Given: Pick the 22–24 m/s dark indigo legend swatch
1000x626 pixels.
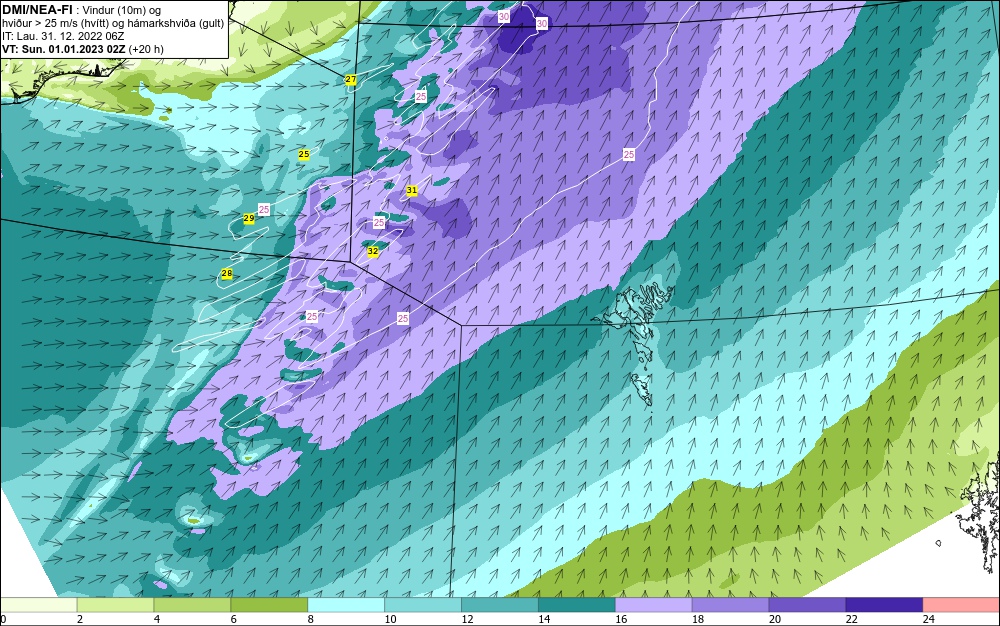Looking at the screenshot, I should [x=885, y=605].
